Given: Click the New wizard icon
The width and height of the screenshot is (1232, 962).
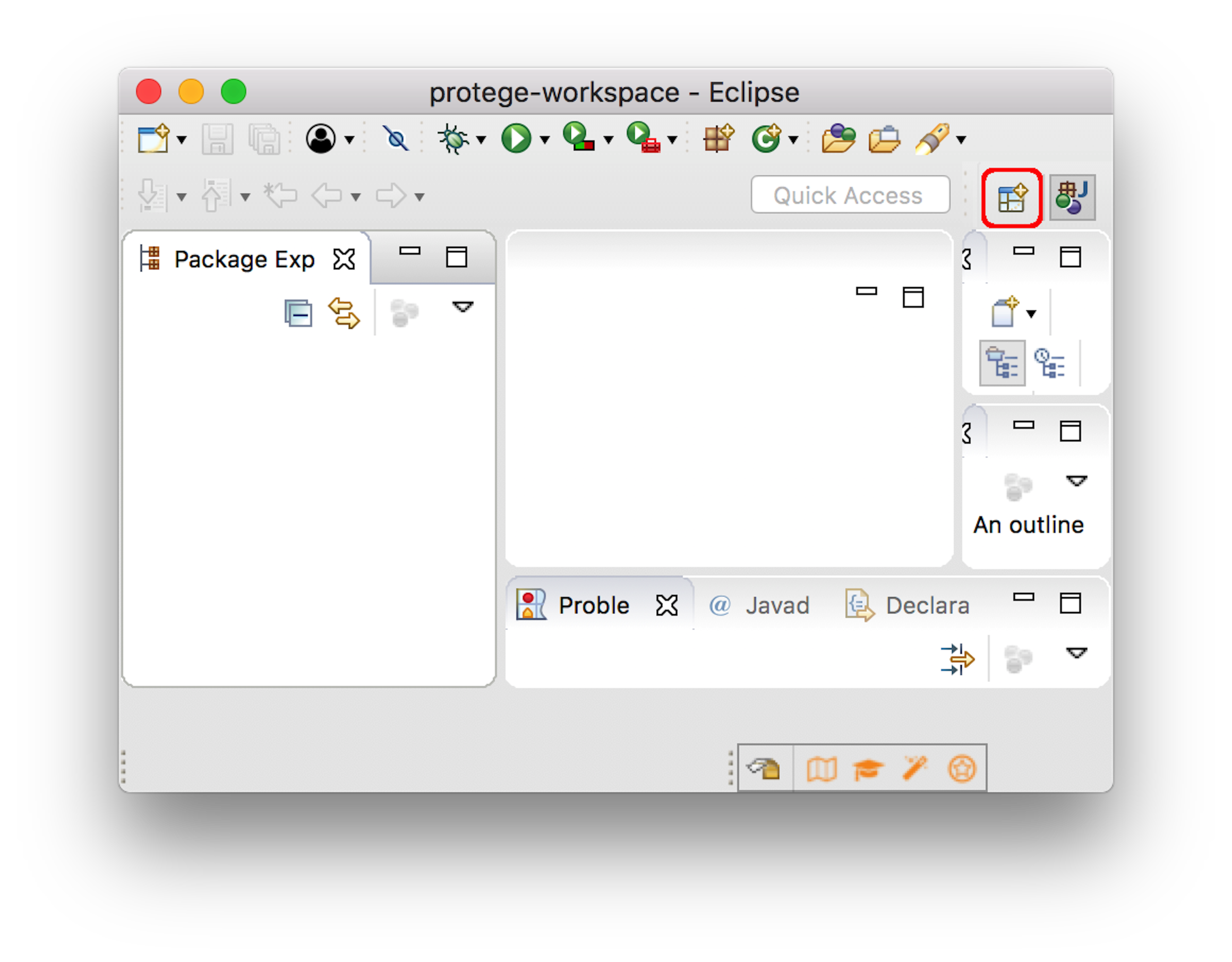Looking at the screenshot, I should click(x=153, y=139).
